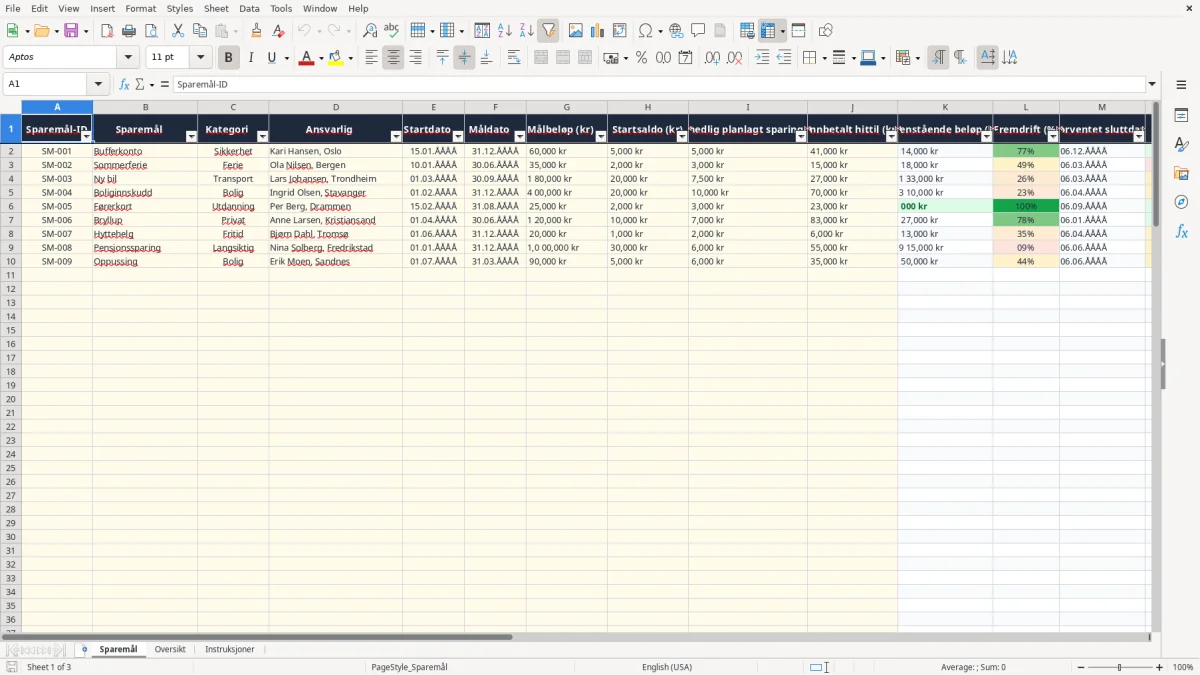Viewport: 1200px width, 675px height.
Task: Insert a chart from the toolbar
Action: 598,31
